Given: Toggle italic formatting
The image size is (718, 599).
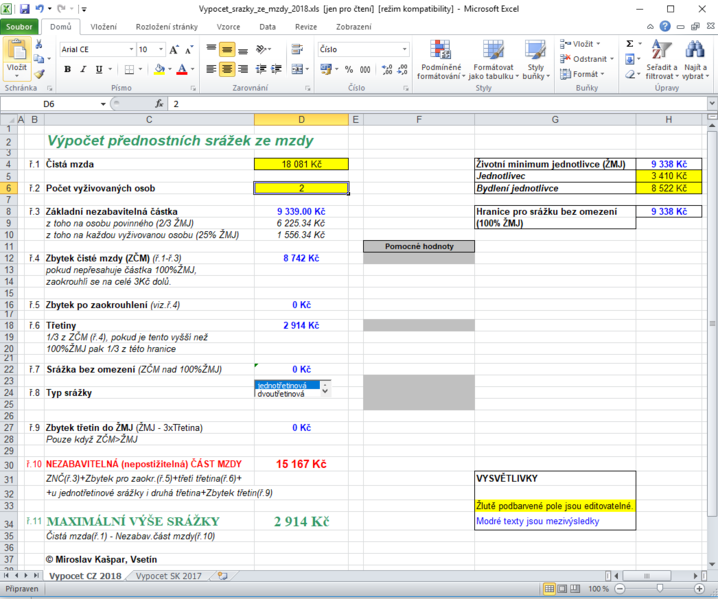Looking at the screenshot, I should coord(83,69).
